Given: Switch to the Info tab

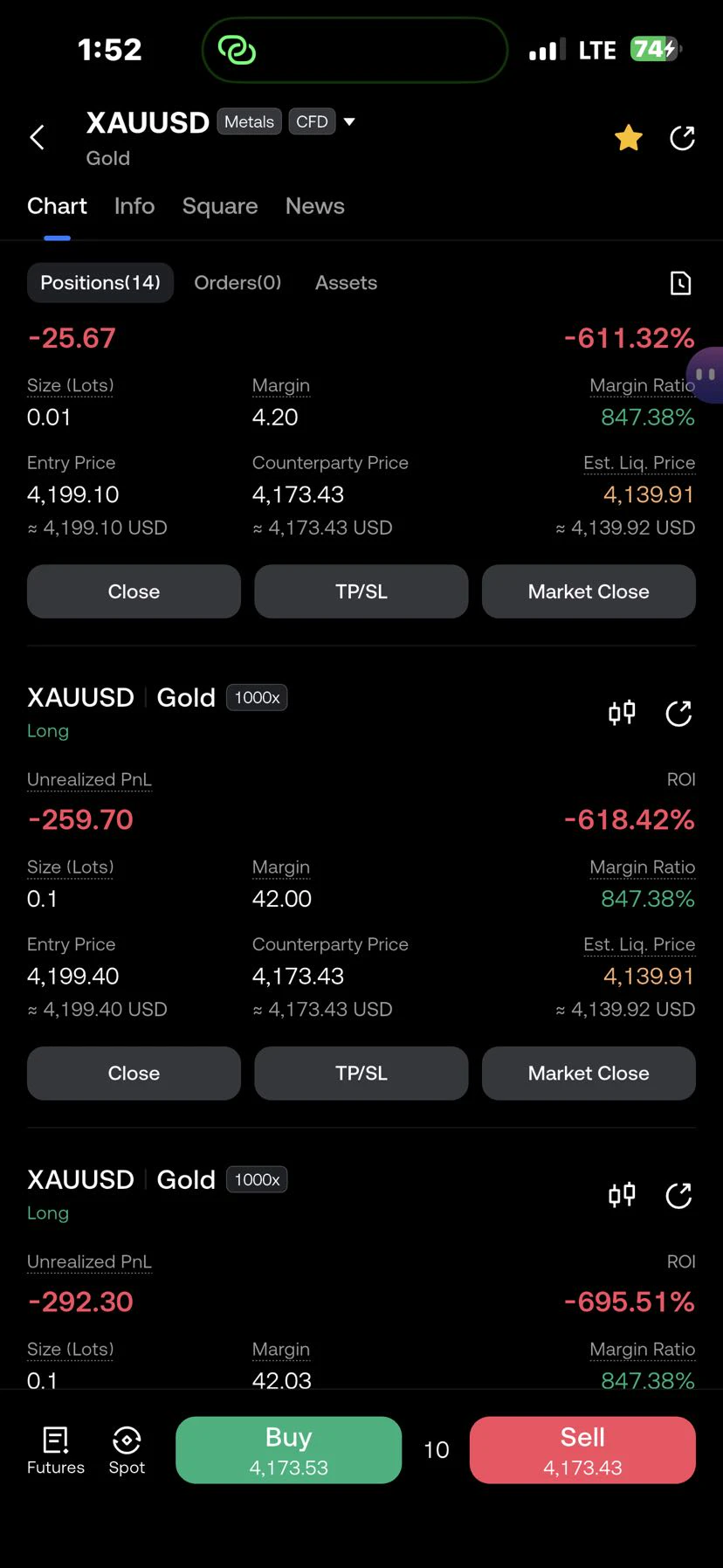Looking at the screenshot, I should tap(134, 206).
